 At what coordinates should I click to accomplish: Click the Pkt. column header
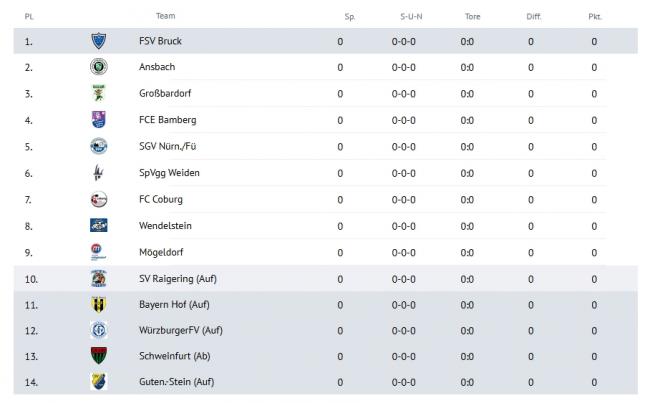click(x=595, y=17)
